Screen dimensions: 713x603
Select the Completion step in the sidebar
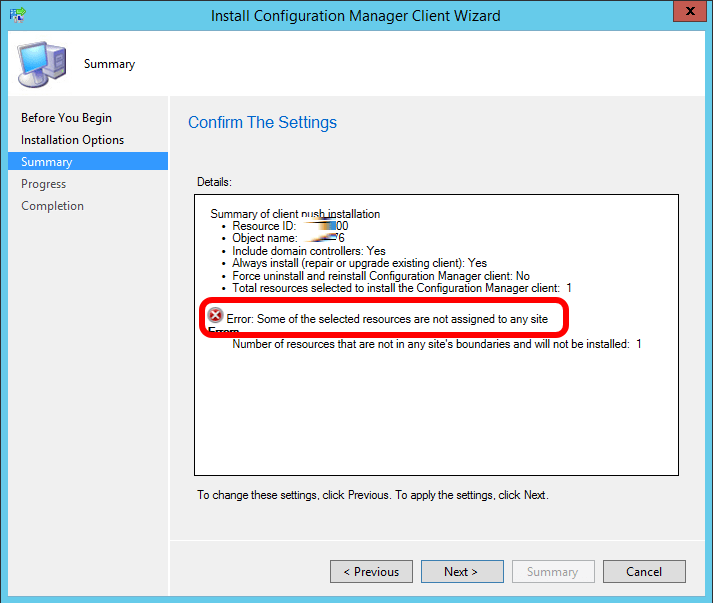coord(52,206)
